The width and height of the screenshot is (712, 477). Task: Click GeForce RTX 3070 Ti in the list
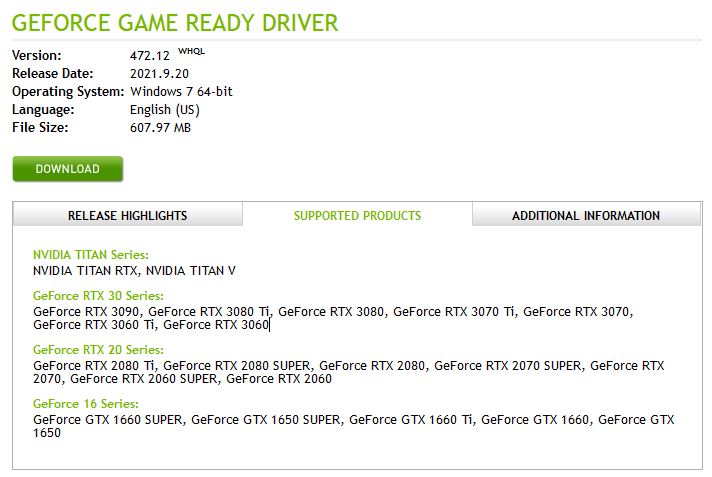pos(454,312)
